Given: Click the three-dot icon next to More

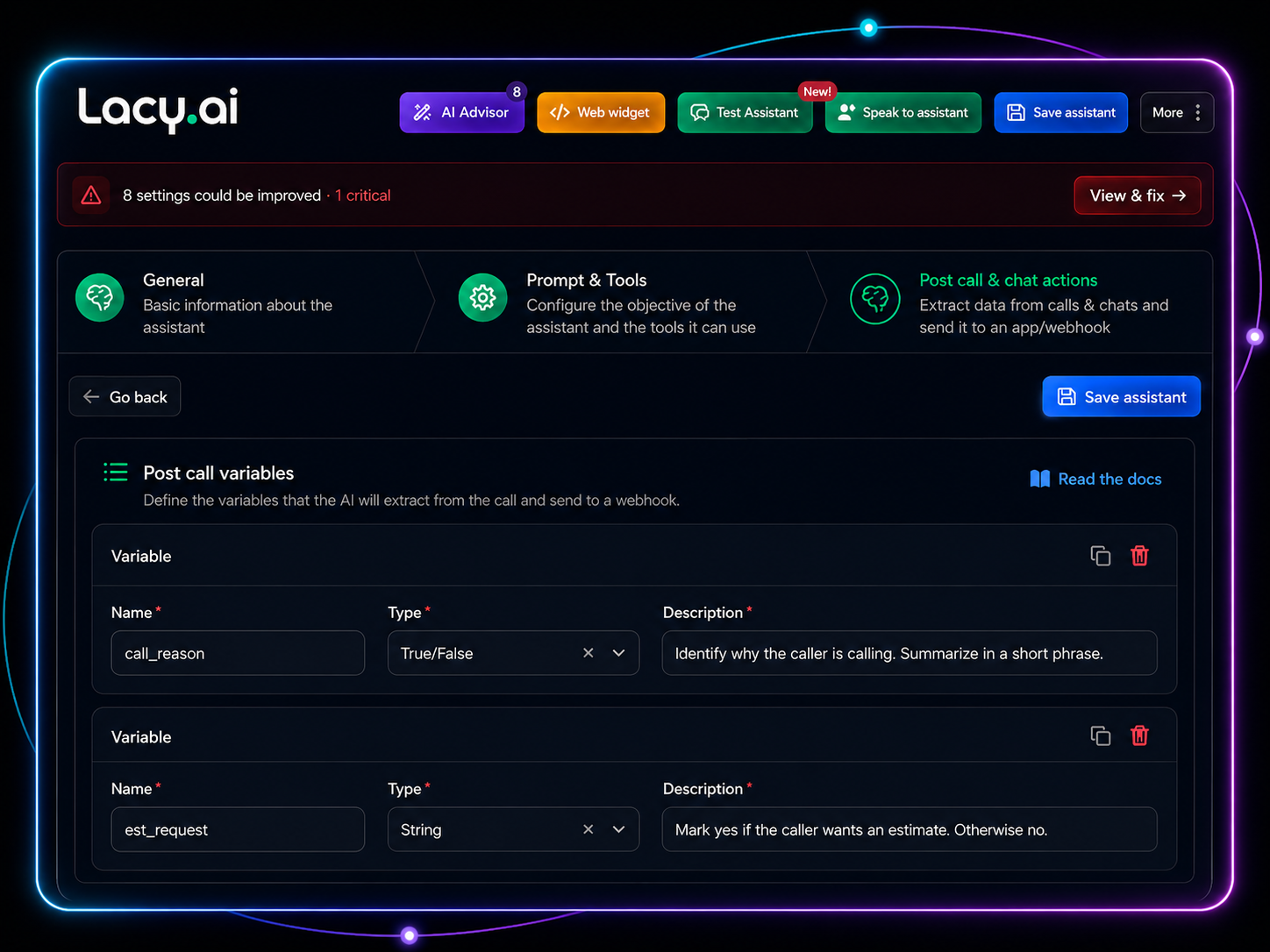Looking at the screenshot, I should 1197,112.
